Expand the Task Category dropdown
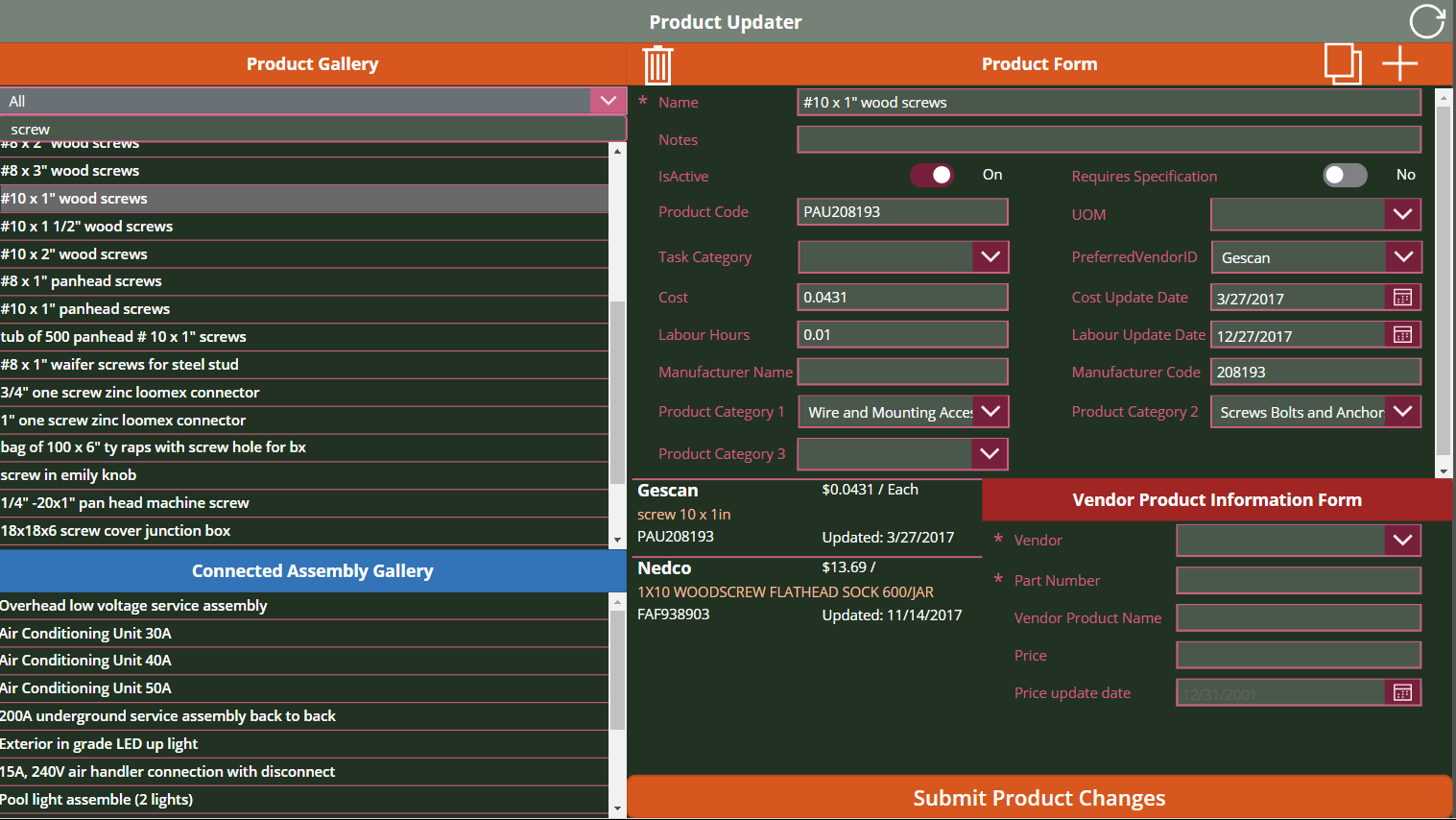This screenshot has width=1456, height=820. coord(991,256)
